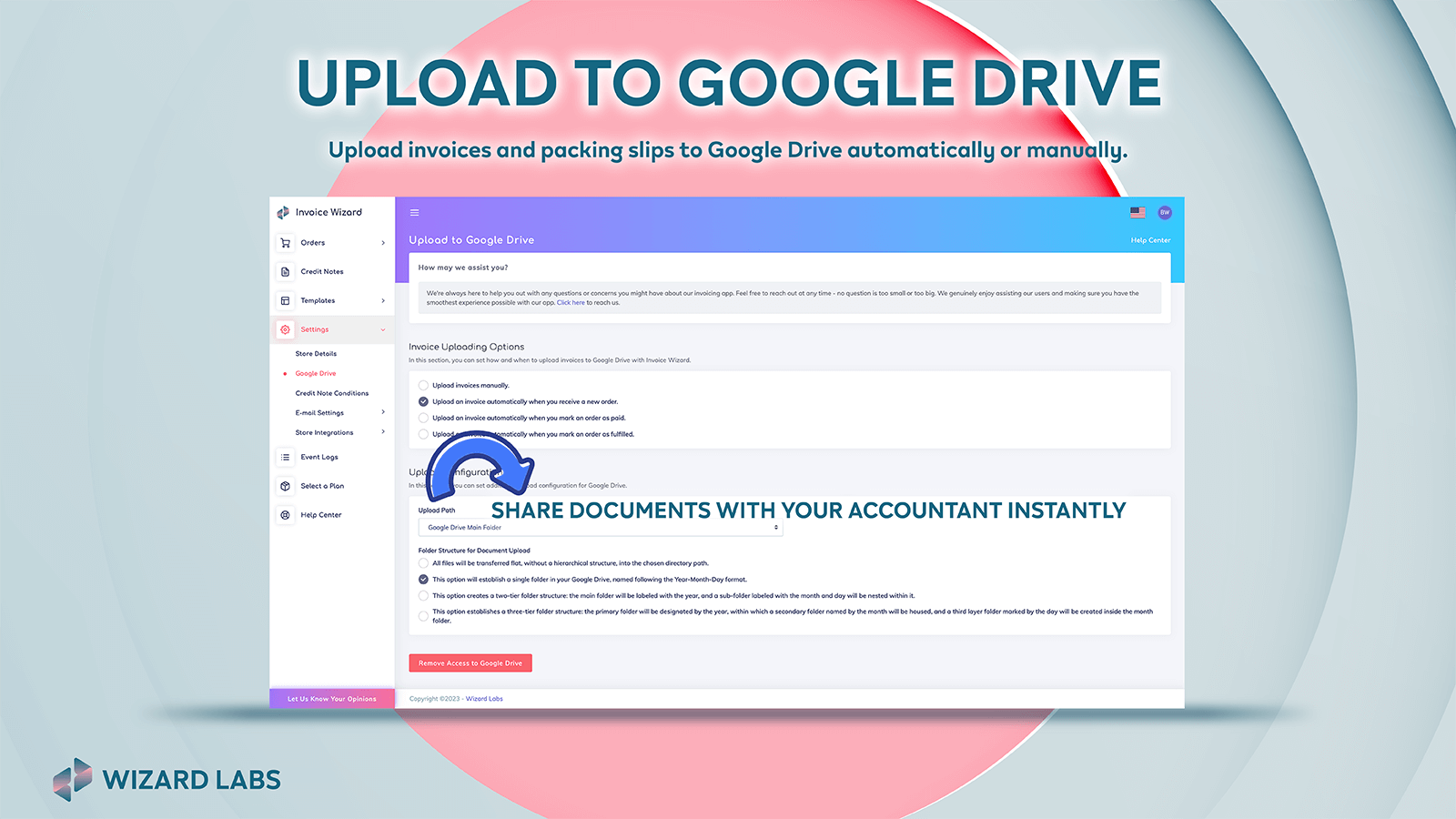Expand the E-mail Settings chevron
1456x819 pixels.
pyautogui.click(x=383, y=412)
